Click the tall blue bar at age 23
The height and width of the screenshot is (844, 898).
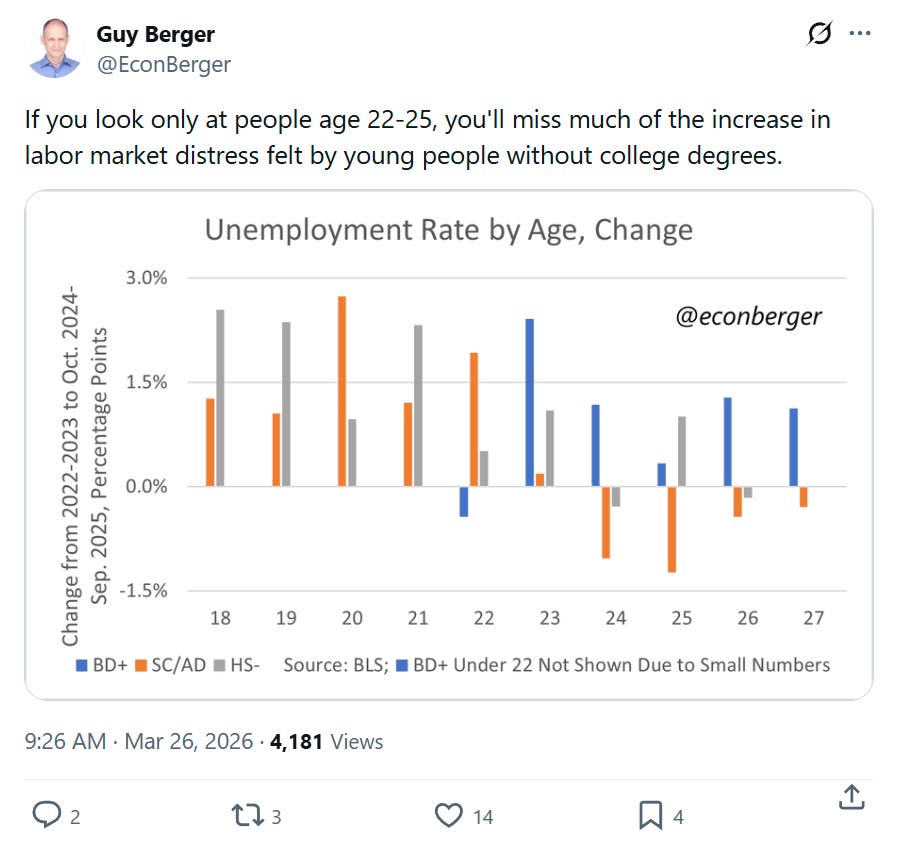(x=530, y=403)
